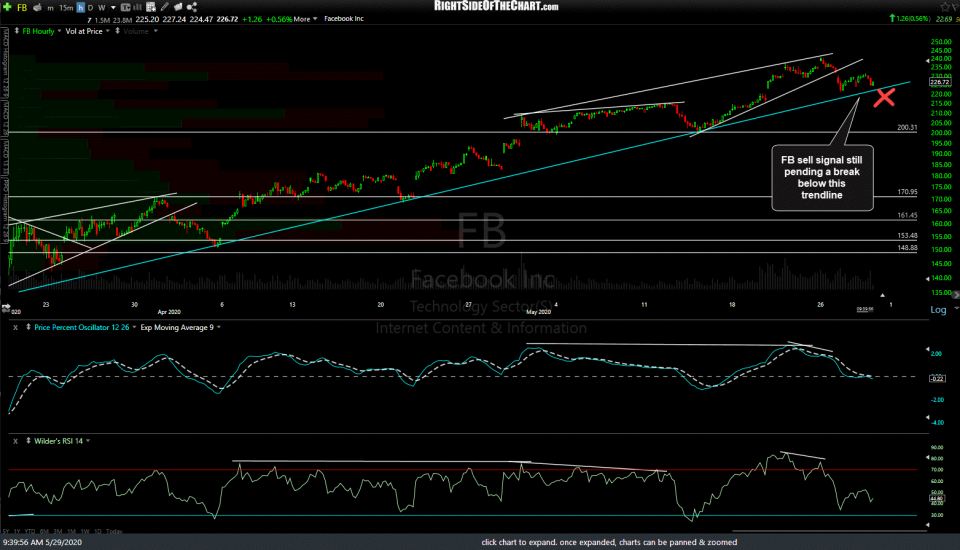This screenshot has width=960, height=550.
Task: Click the 170.95 horizontal level label
Action: point(907,192)
